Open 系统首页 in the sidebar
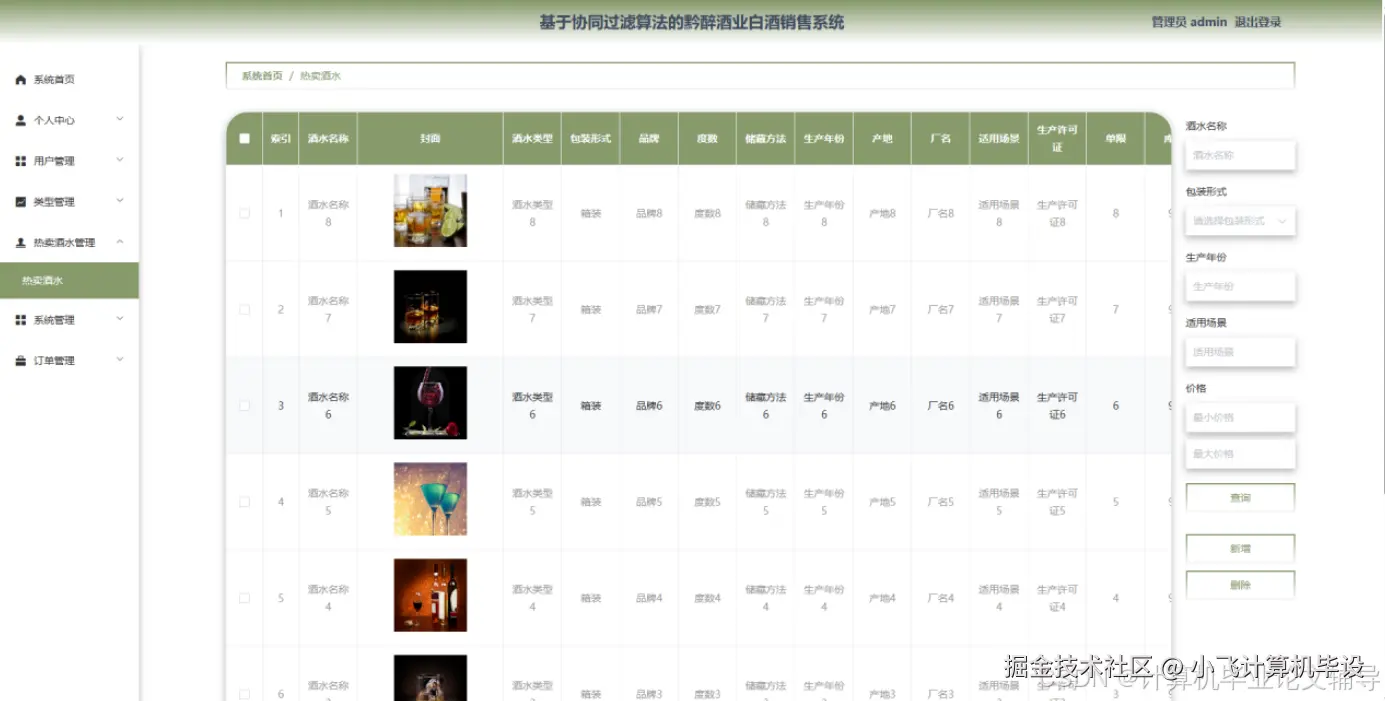 coord(69,80)
